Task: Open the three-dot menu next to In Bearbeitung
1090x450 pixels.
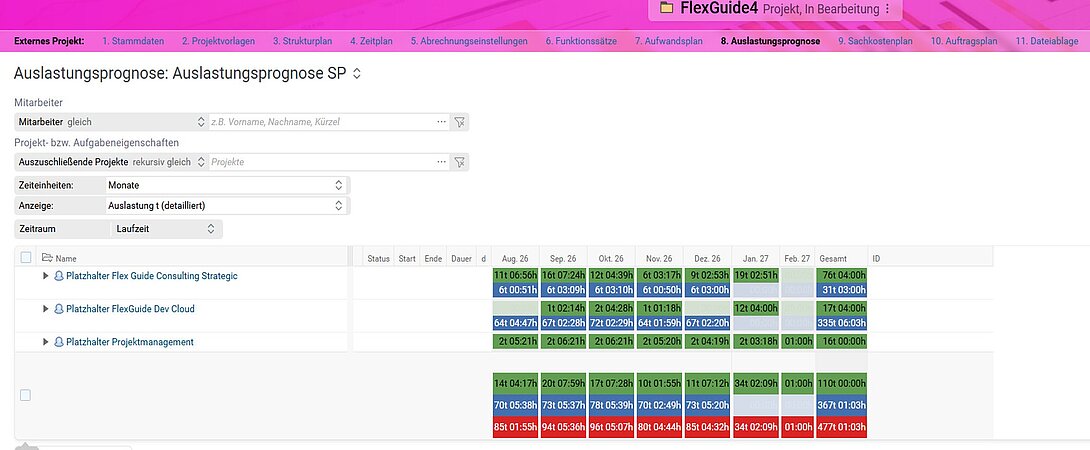Action: pyautogui.click(x=886, y=9)
